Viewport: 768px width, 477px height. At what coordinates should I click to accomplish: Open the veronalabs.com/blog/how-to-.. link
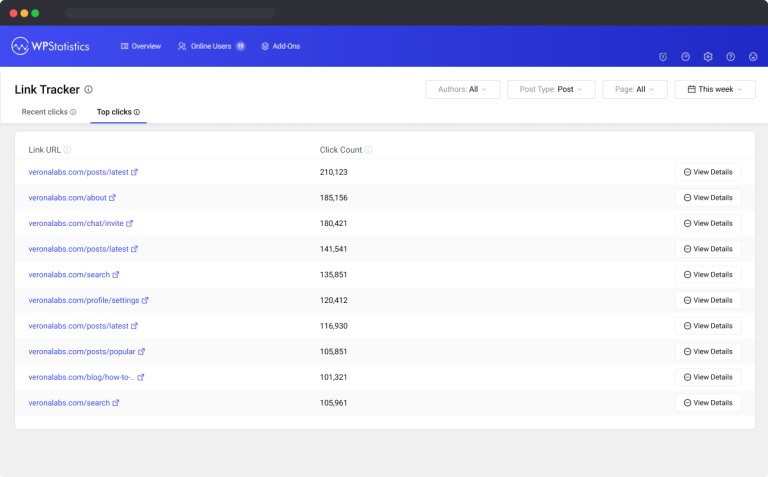click(81, 377)
